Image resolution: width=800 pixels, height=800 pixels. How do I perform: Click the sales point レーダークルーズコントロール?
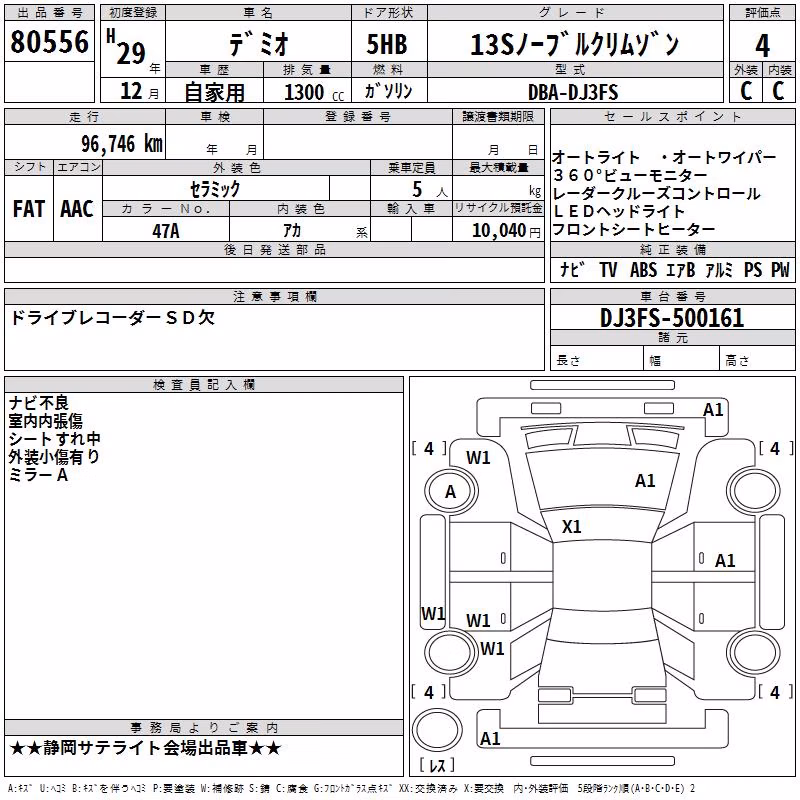657,193
